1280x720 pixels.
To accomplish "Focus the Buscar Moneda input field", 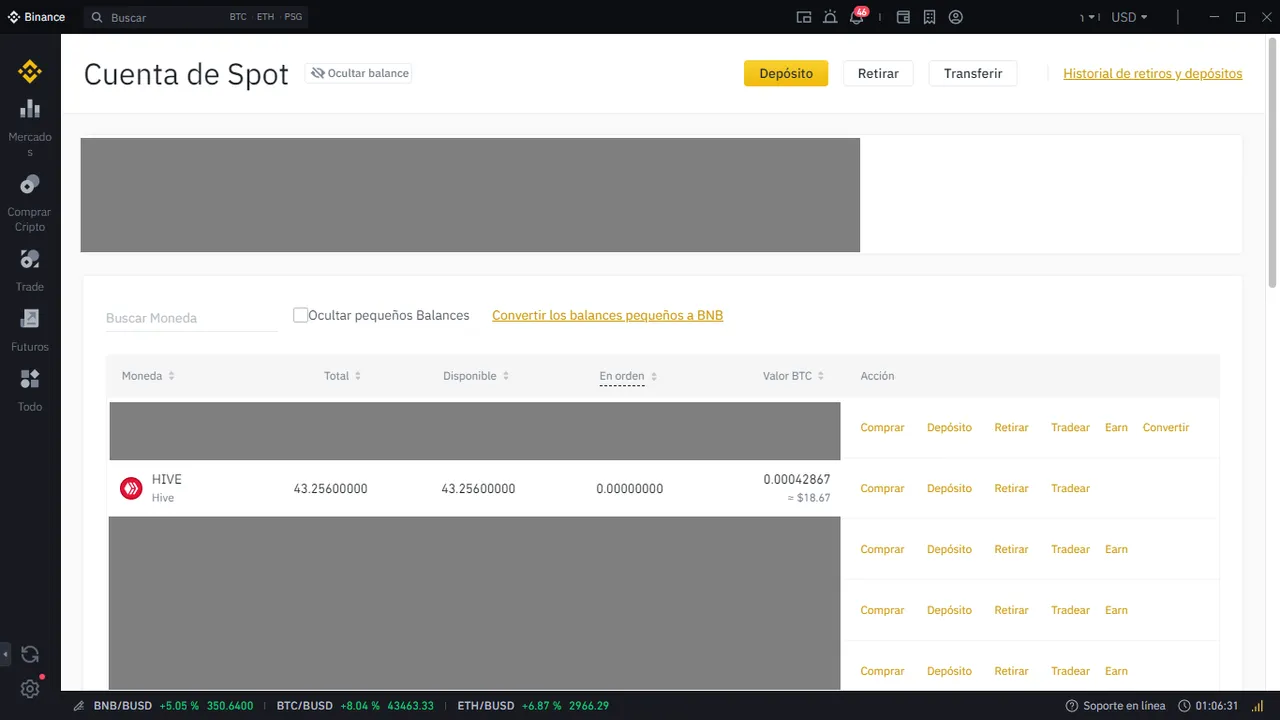I will (191, 317).
